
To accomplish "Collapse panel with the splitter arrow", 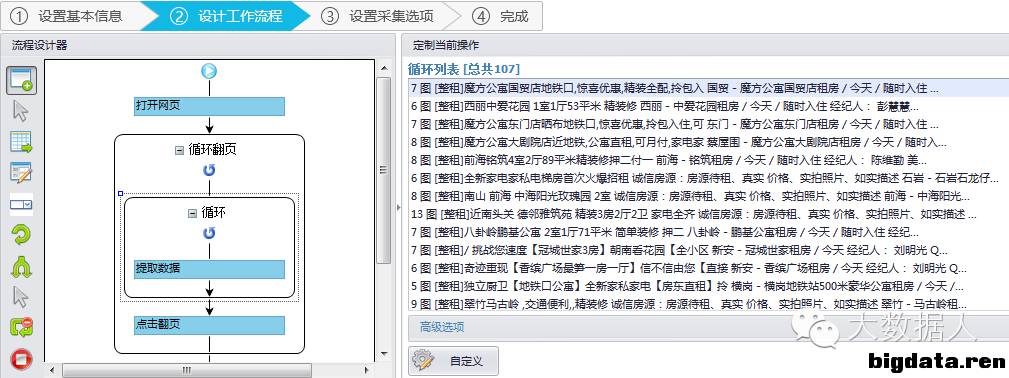I will [x=399, y=207].
